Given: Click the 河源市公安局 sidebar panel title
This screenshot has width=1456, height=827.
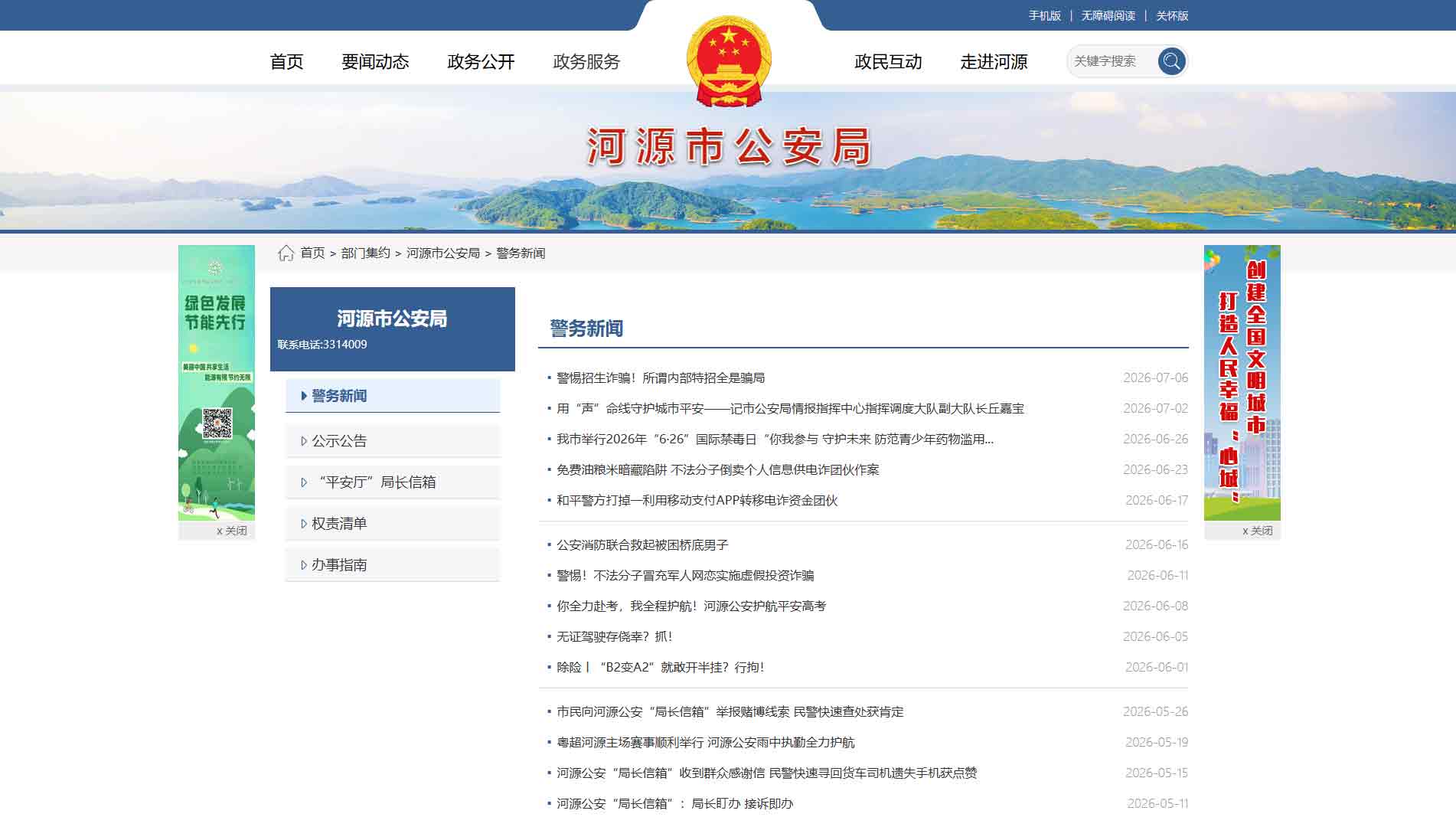Looking at the screenshot, I should coord(392,319).
